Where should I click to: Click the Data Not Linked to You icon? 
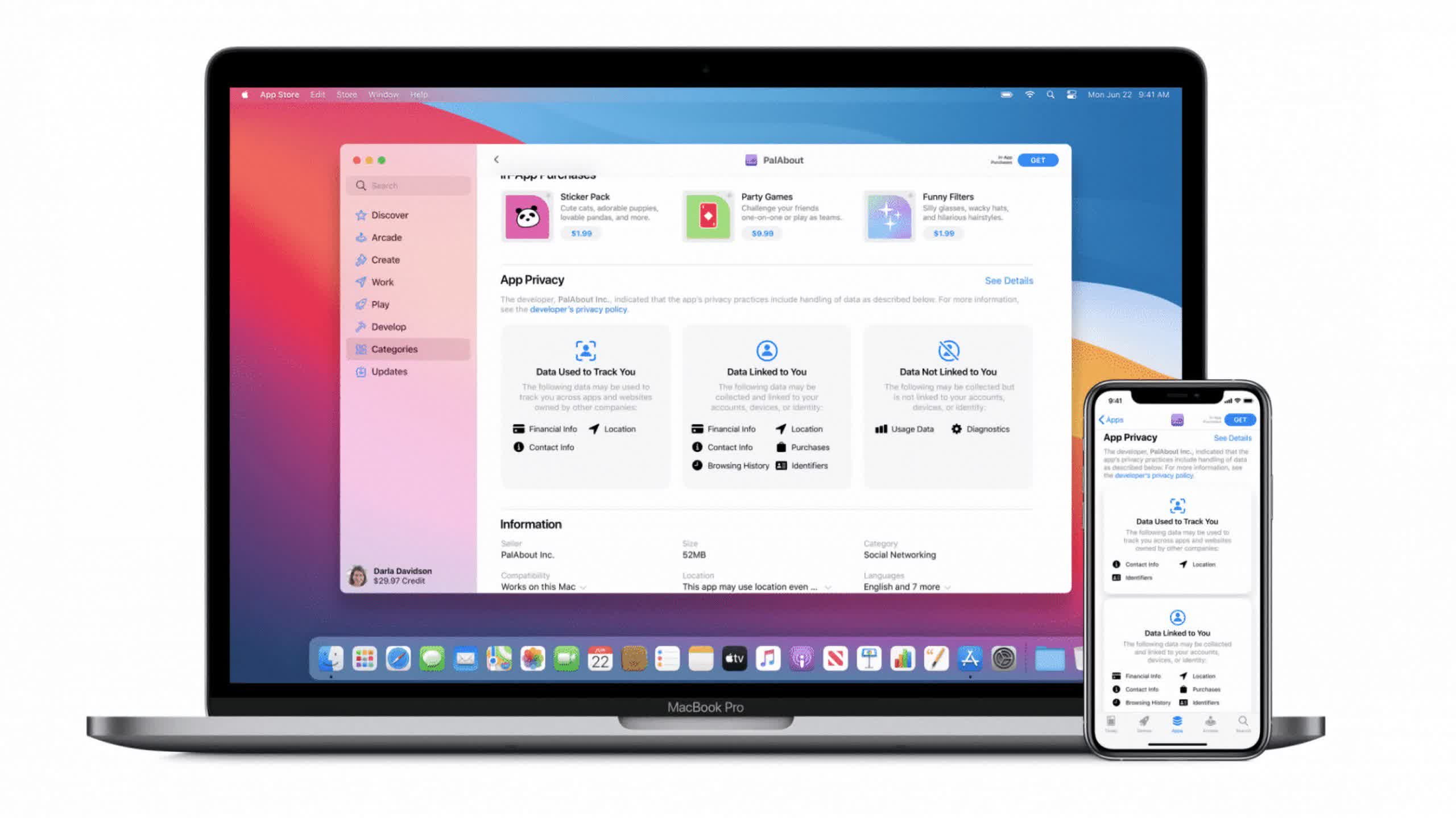point(948,351)
